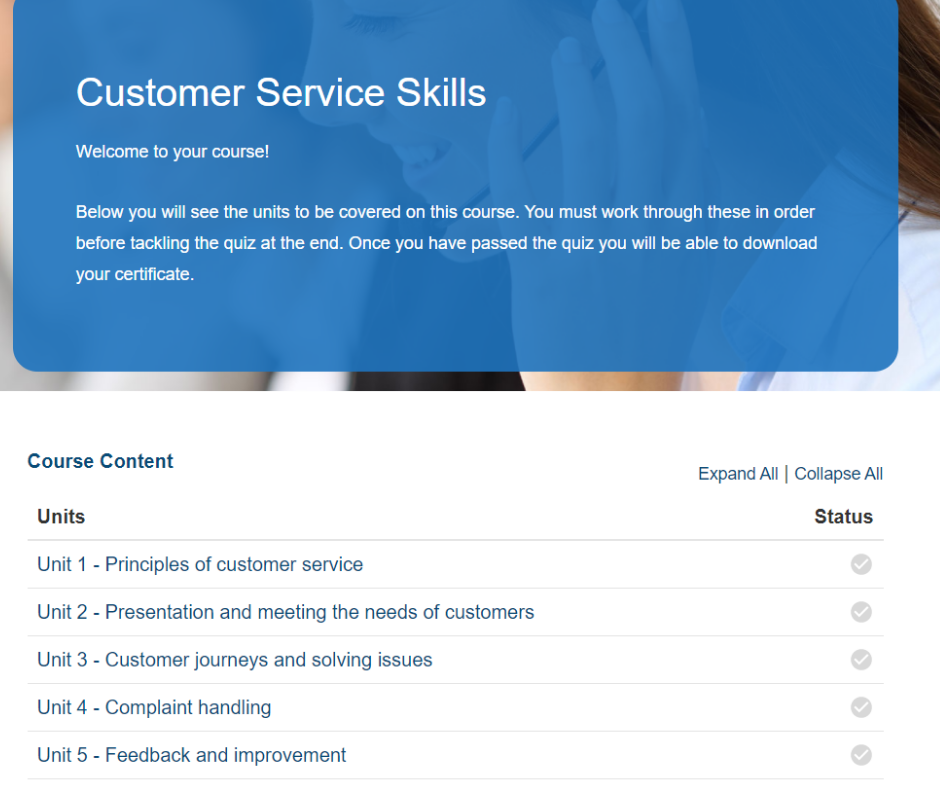This screenshot has height=788, width=940.
Task: Click the Unit 2 status checkmark icon
Action: point(861,612)
